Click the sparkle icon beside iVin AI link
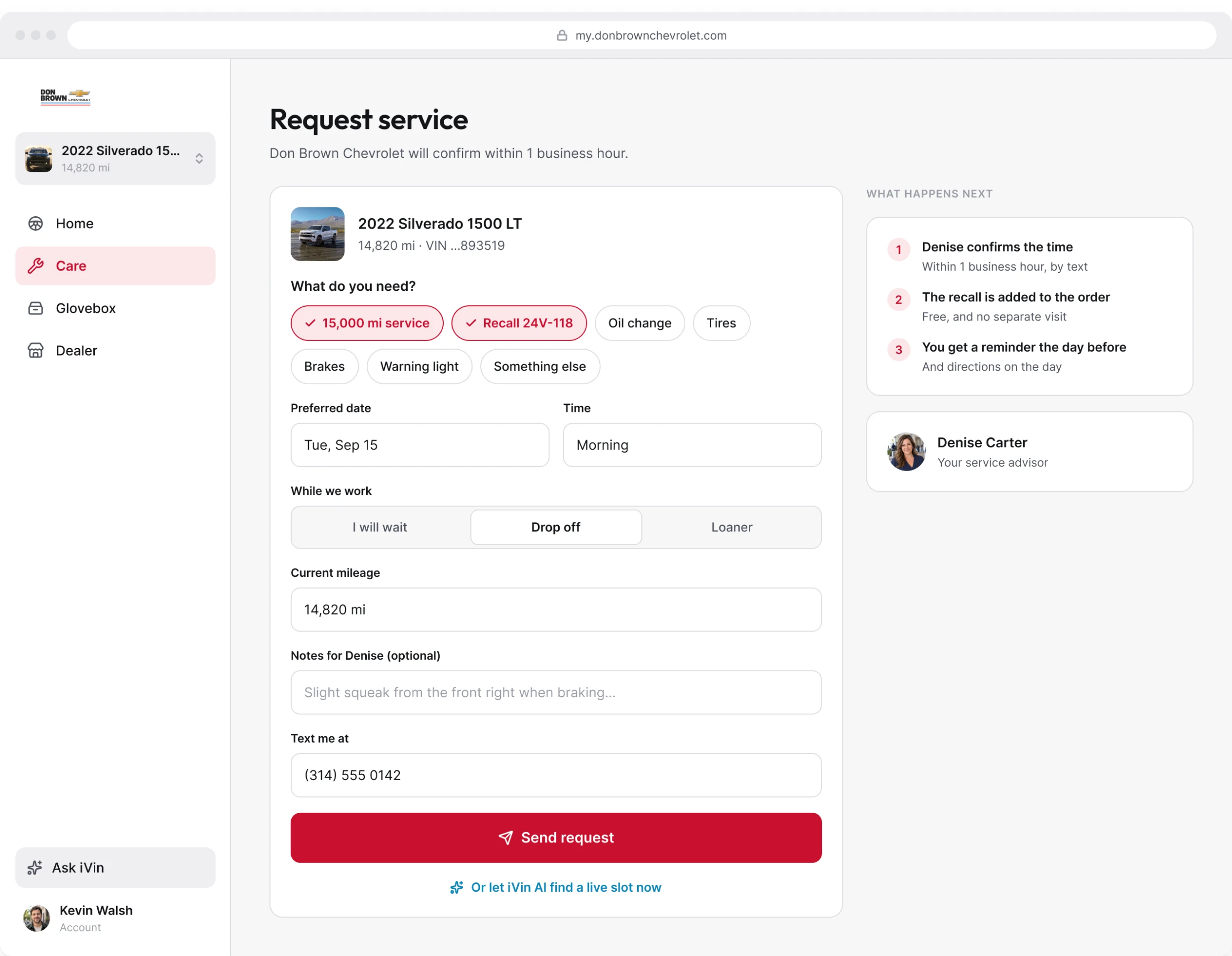Screen dimensions: 1232x956 pos(457,887)
